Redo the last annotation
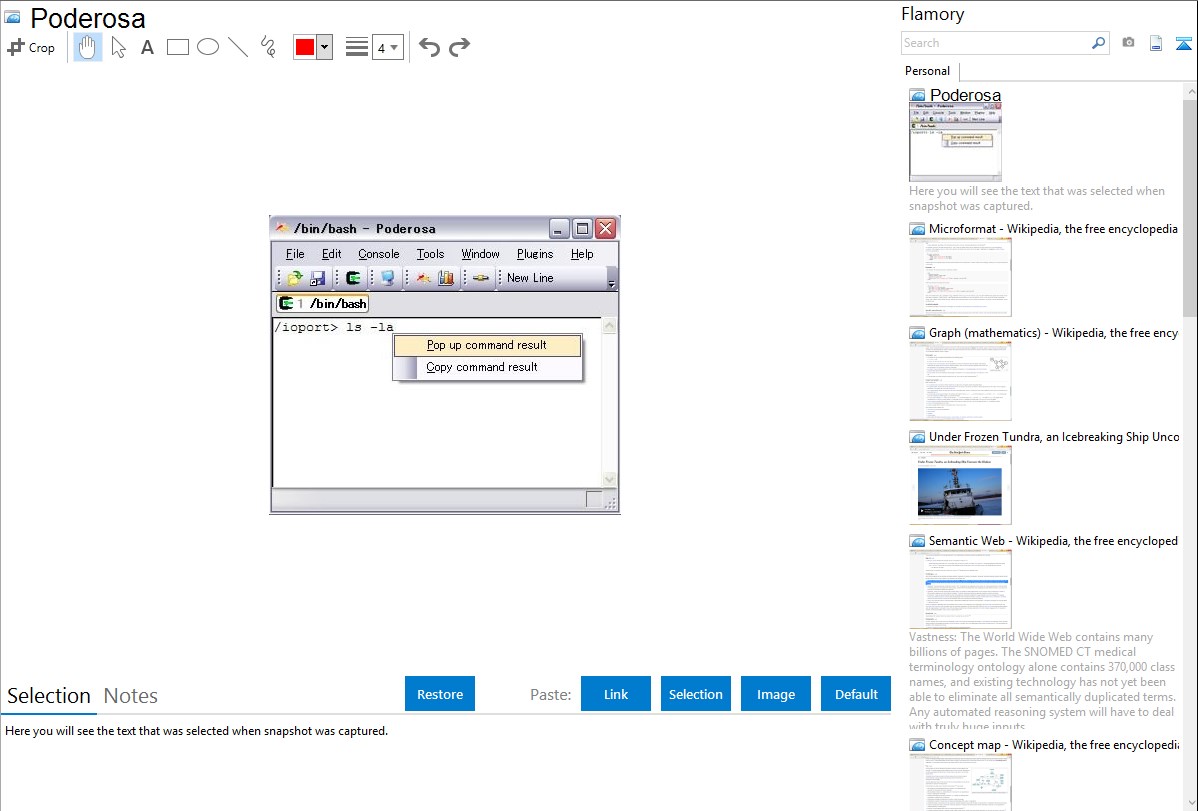Viewport: 1198px width, 811px height. (x=459, y=47)
